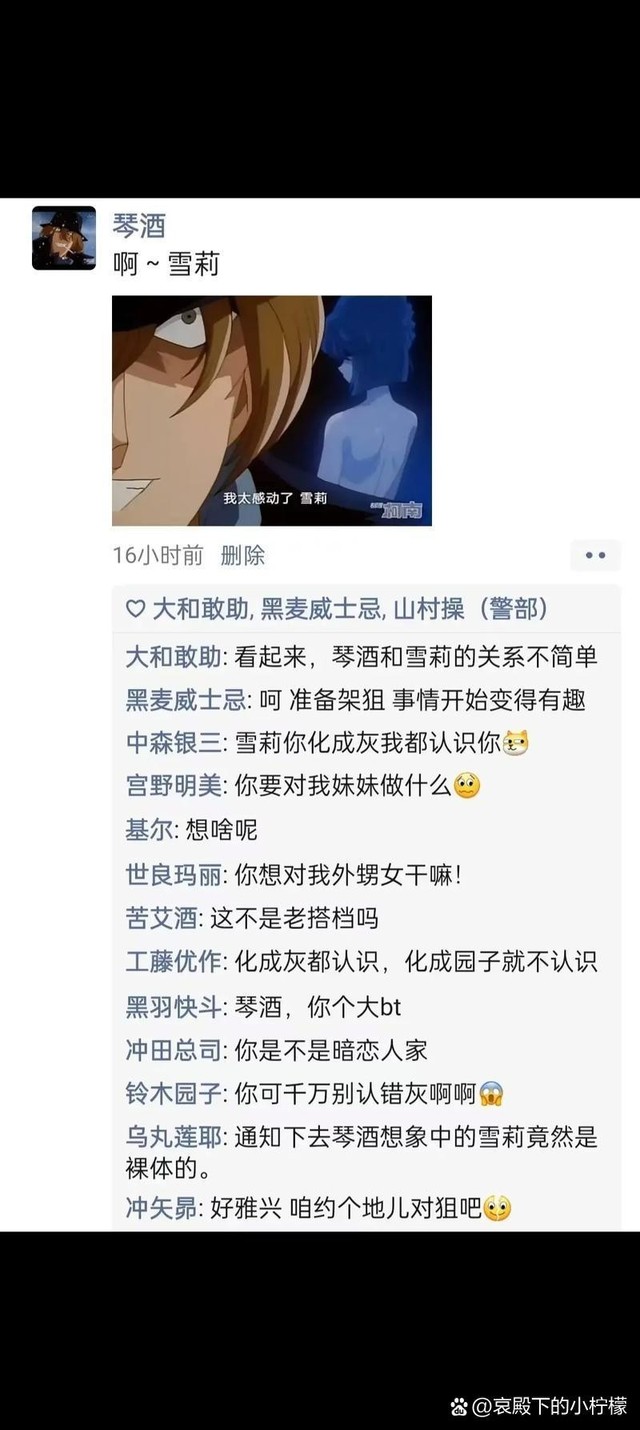
Task: Tap commenter name 冲田总司
Action: (x=174, y=1050)
